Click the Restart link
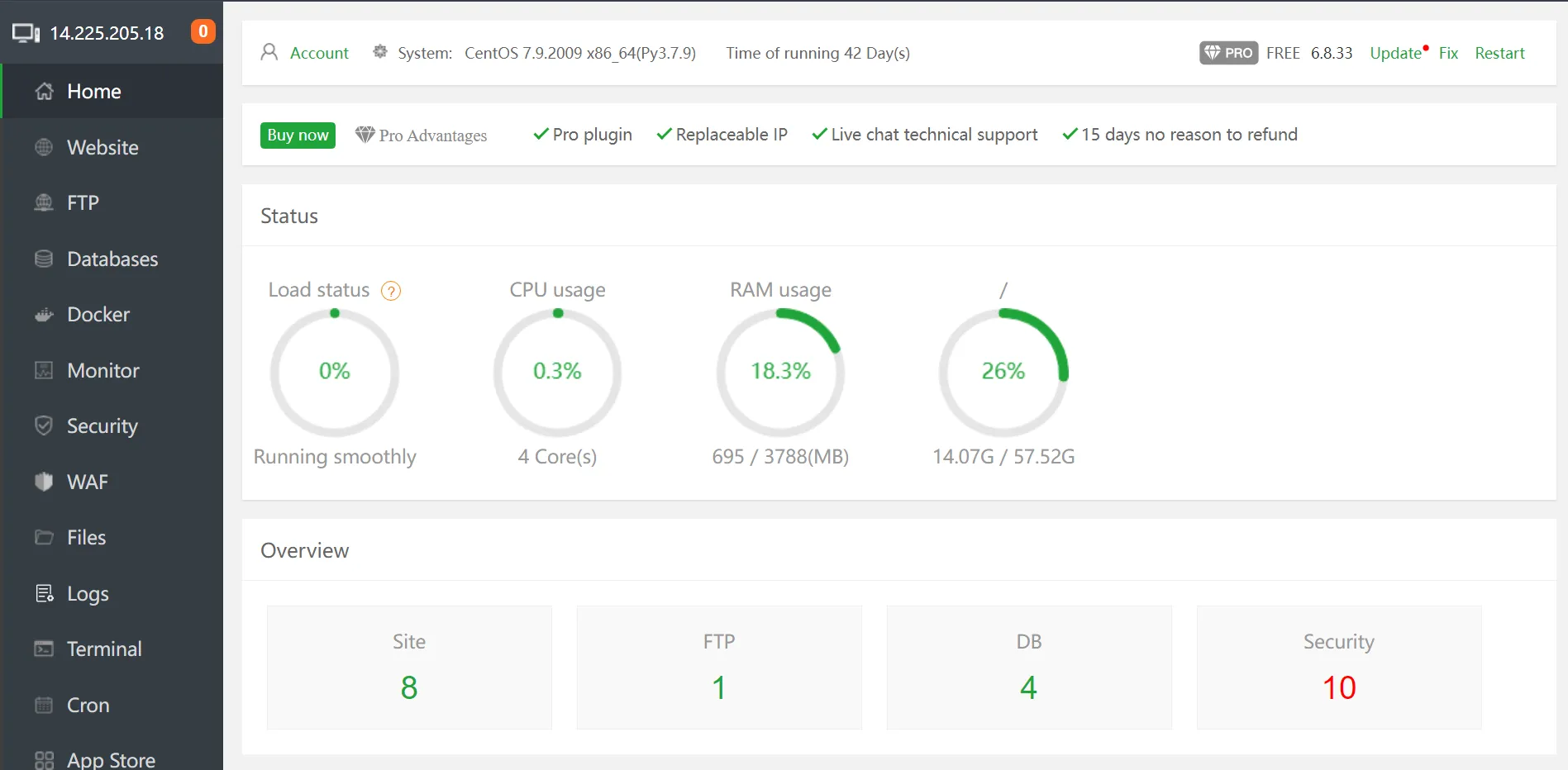The width and height of the screenshot is (1568, 770). [1499, 53]
